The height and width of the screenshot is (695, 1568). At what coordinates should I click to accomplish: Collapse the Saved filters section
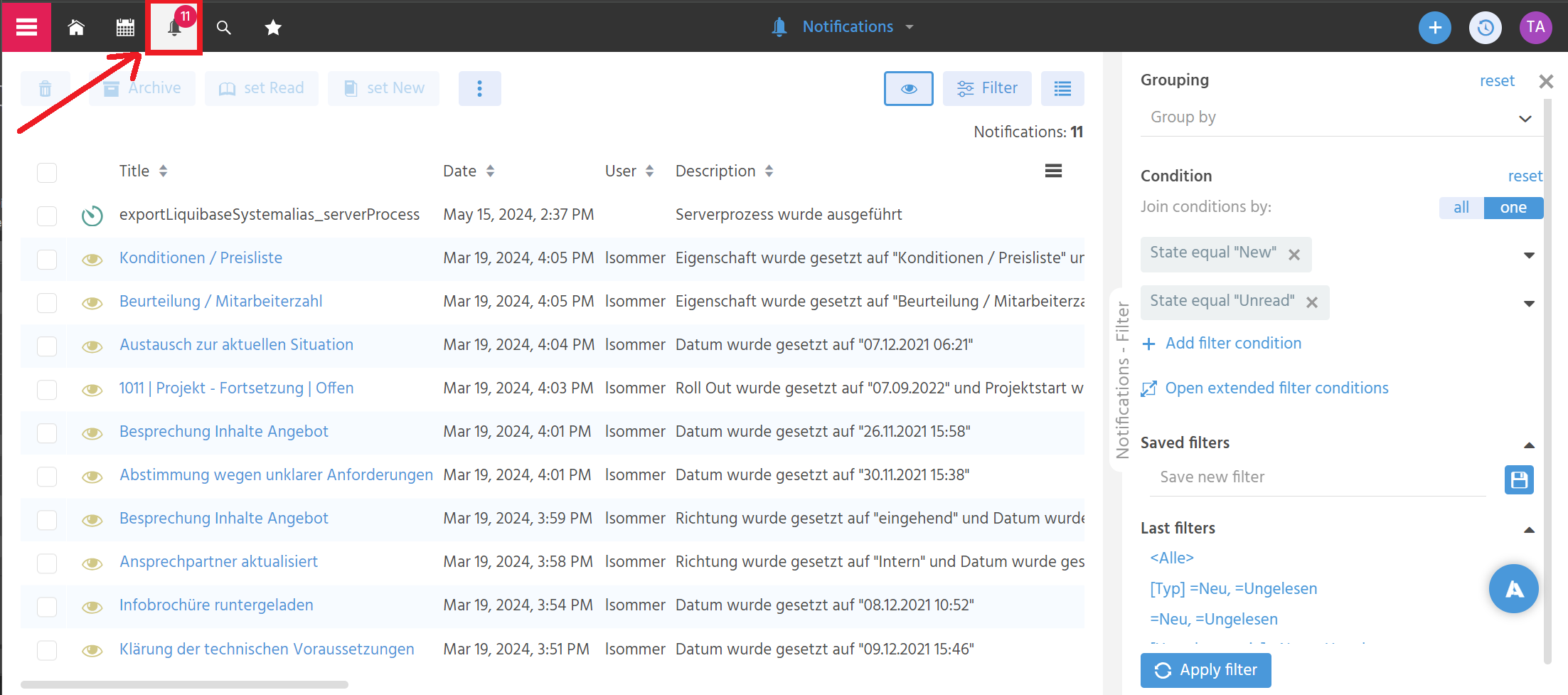[1530, 444]
